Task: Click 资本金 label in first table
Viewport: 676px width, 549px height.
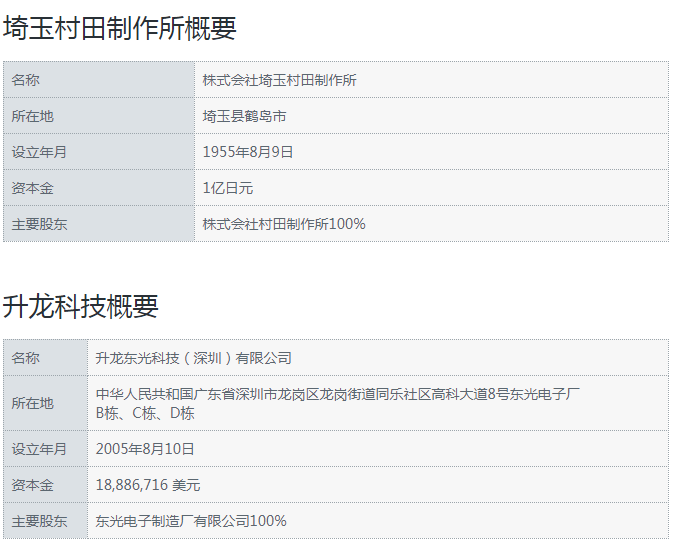Action: [33, 188]
